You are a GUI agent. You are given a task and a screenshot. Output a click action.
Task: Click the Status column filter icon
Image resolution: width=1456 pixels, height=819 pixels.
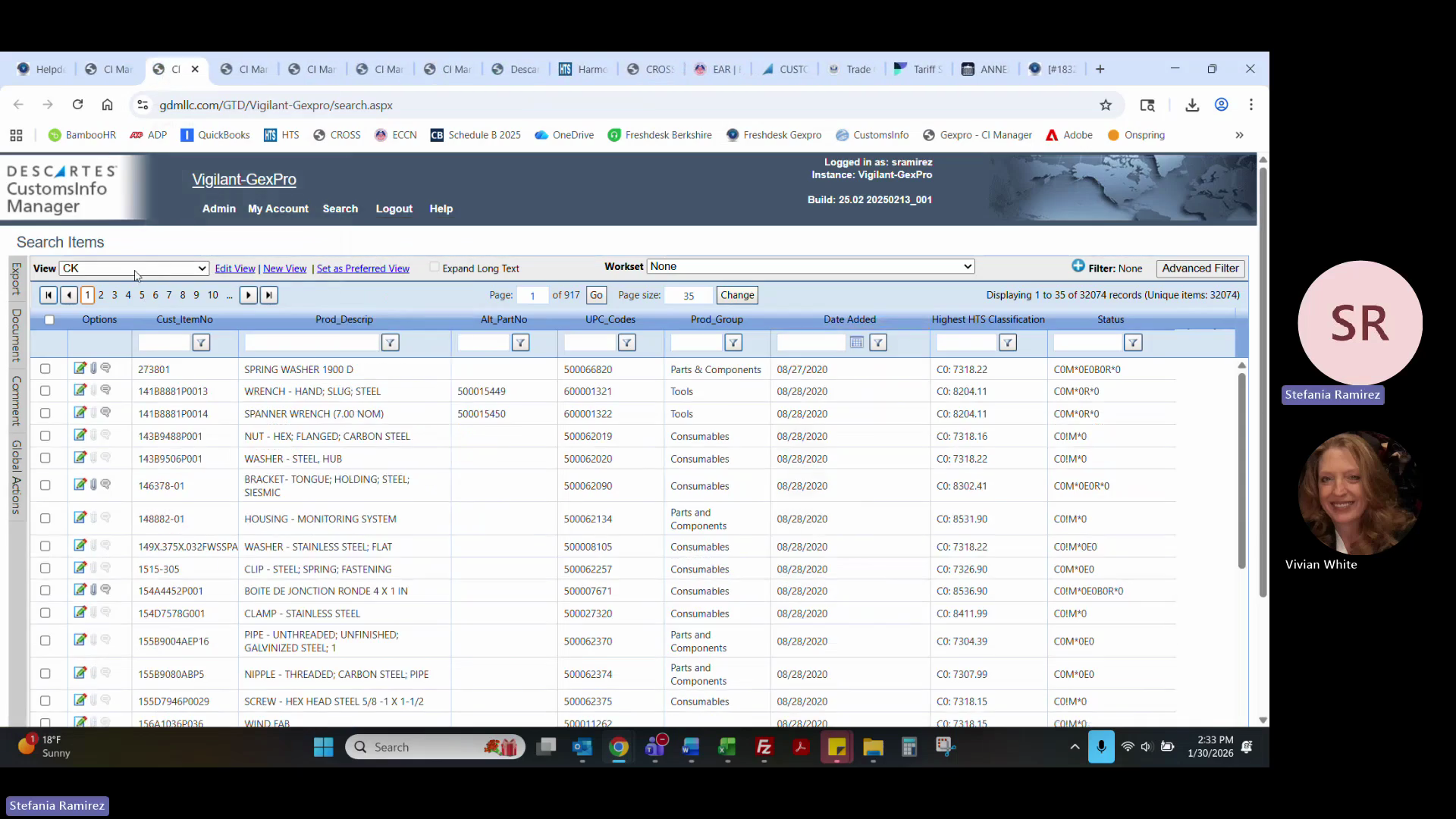[x=1132, y=343]
